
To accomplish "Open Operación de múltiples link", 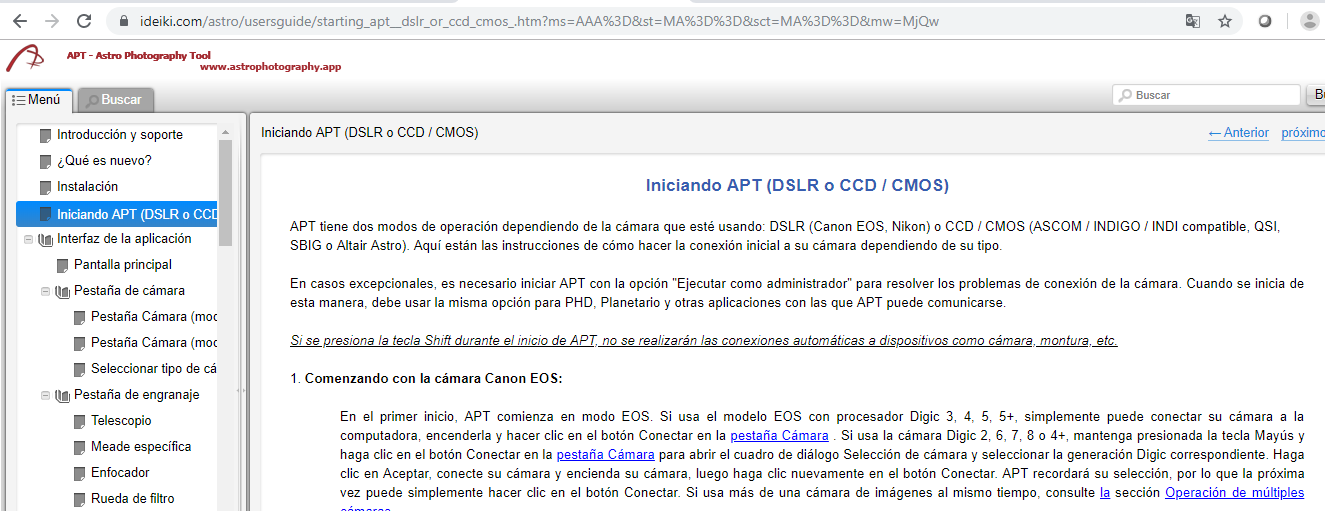I will (1234, 493).
